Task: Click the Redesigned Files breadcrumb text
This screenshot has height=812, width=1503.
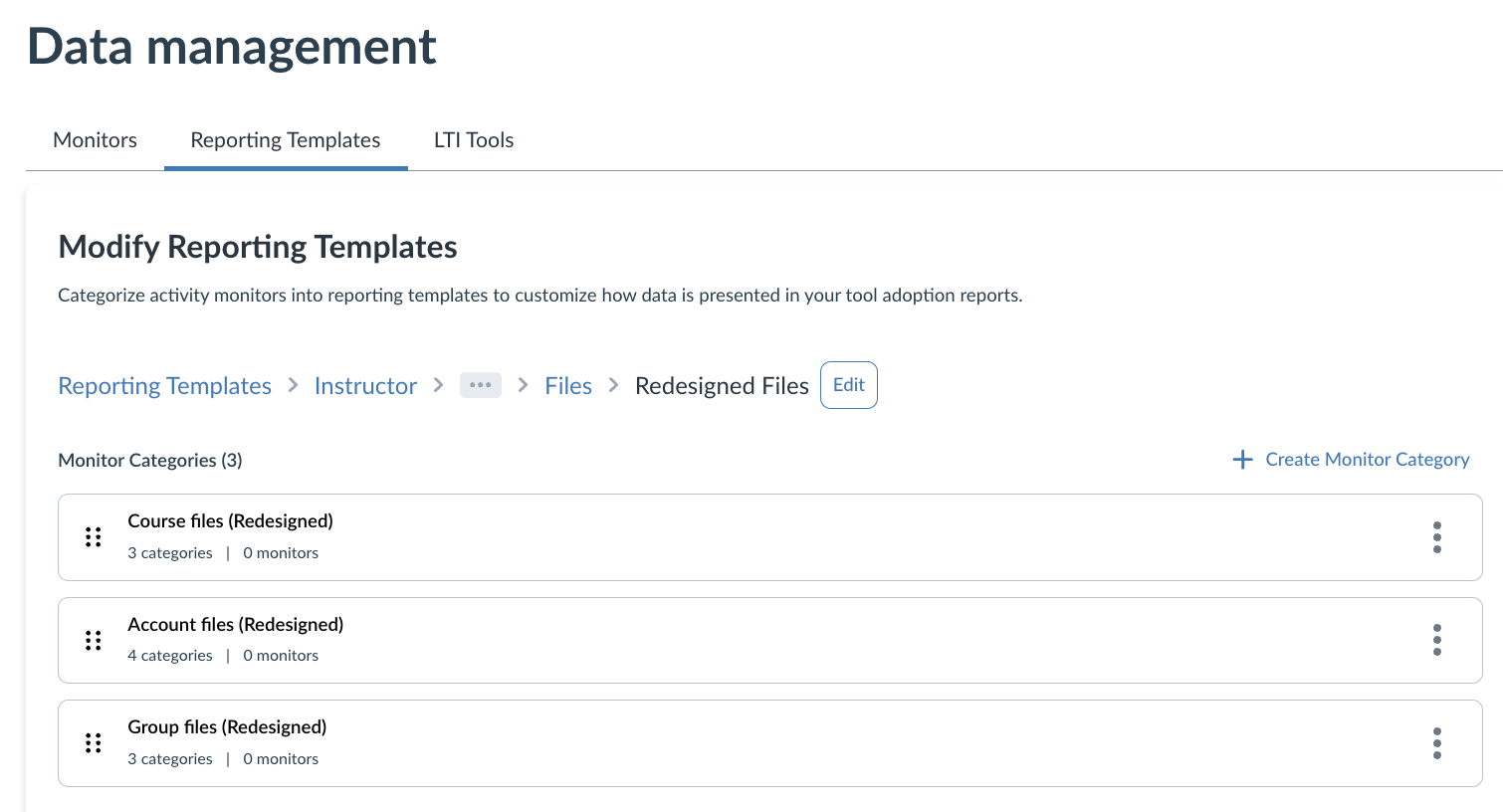Action: 722,386
